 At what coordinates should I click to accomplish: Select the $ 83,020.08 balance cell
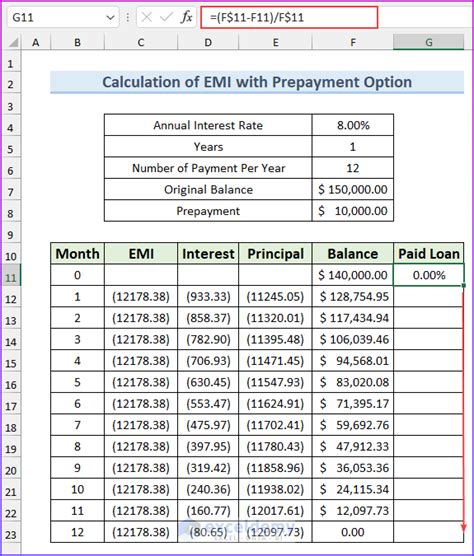point(353,382)
